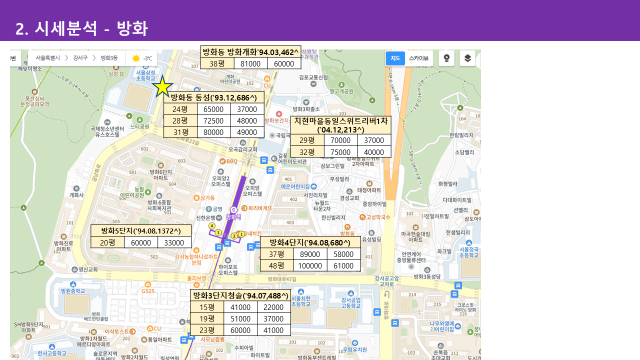The width and height of the screenshot is (640, 360).
Task: Select the 국제청소년센터 유스호스텔 marker
Action: coord(107,122)
